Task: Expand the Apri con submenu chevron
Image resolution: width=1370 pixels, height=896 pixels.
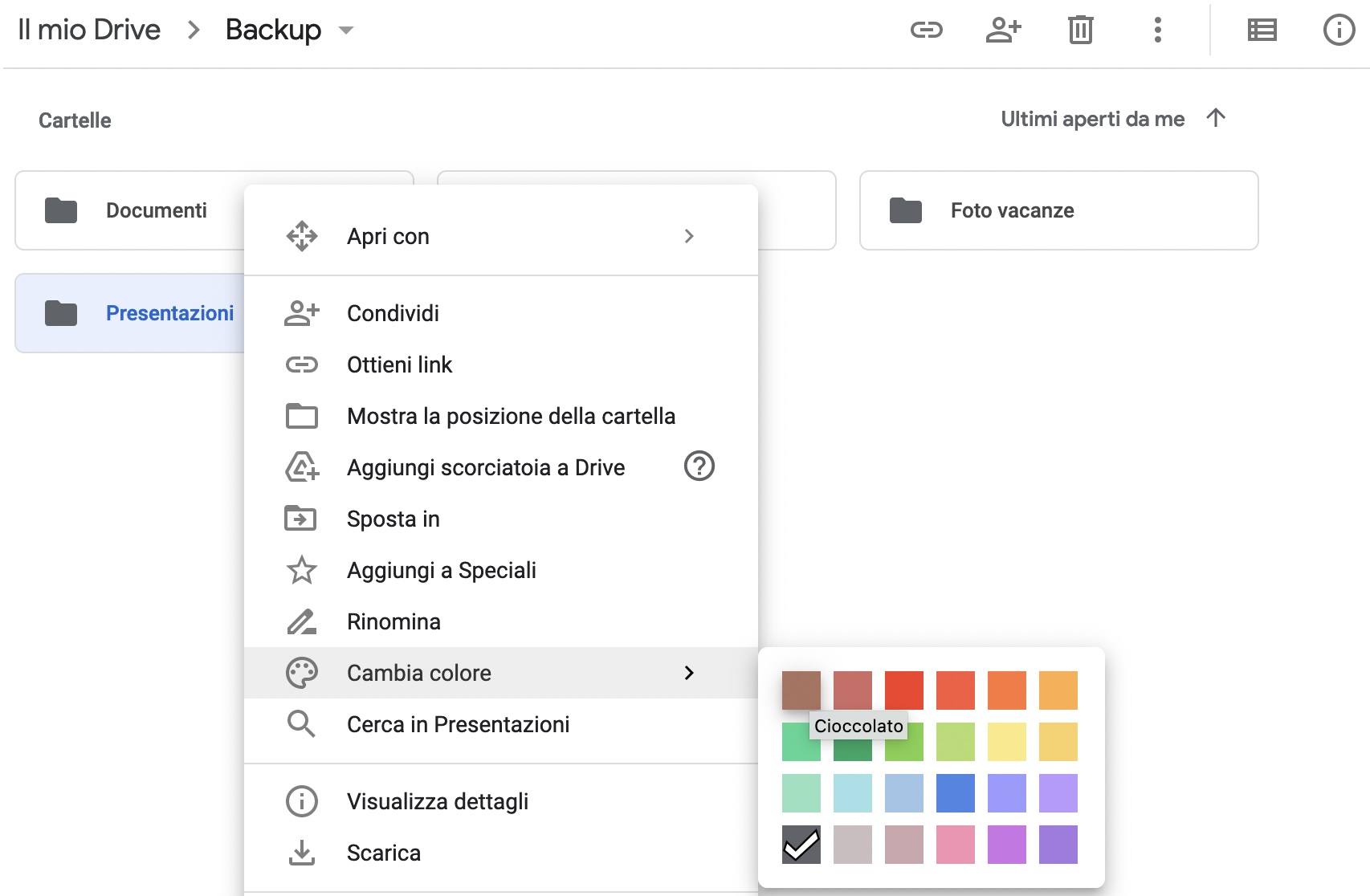Action: [x=689, y=236]
